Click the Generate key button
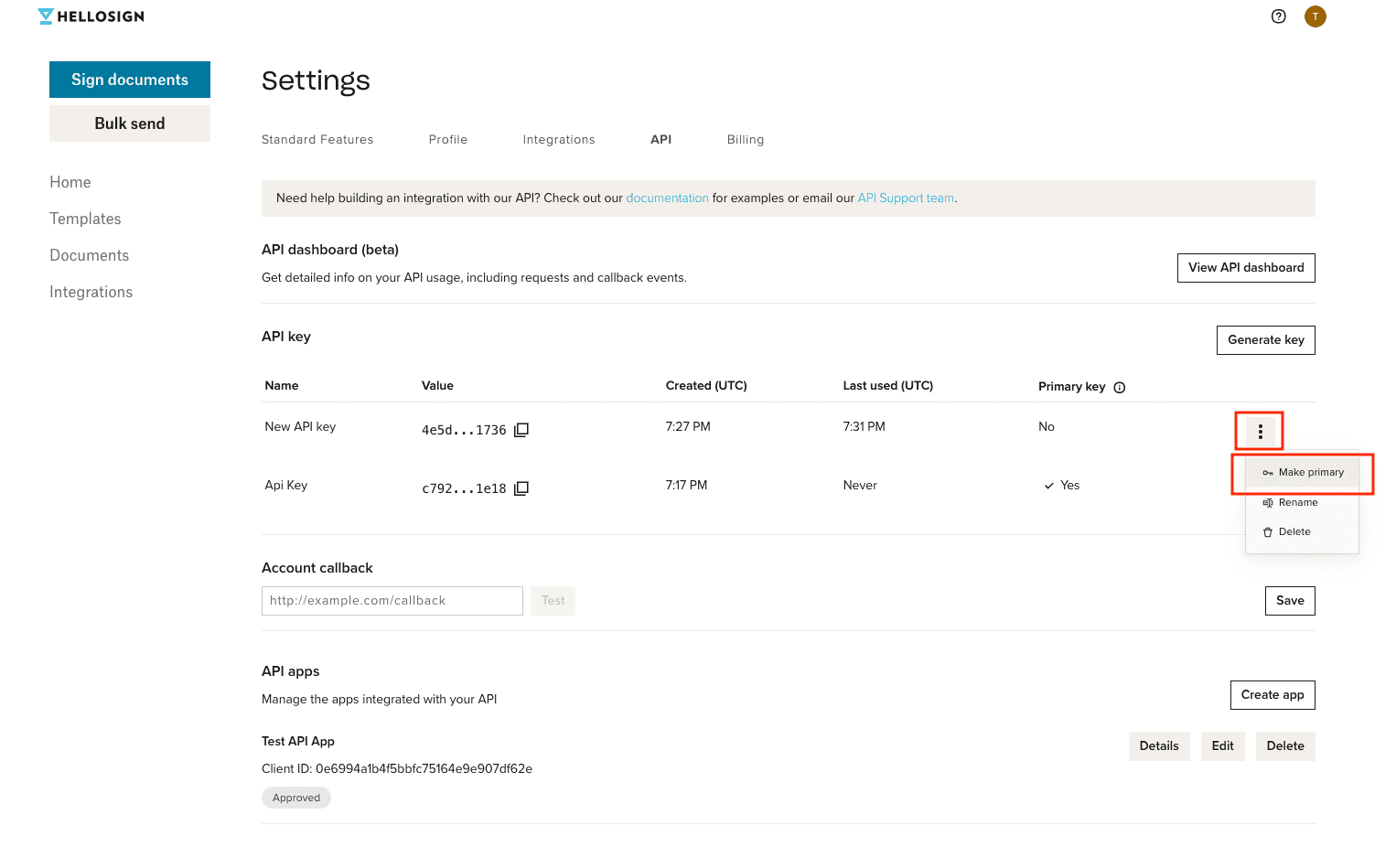Screen dimensions: 1396x868 pyautogui.click(x=1265, y=339)
